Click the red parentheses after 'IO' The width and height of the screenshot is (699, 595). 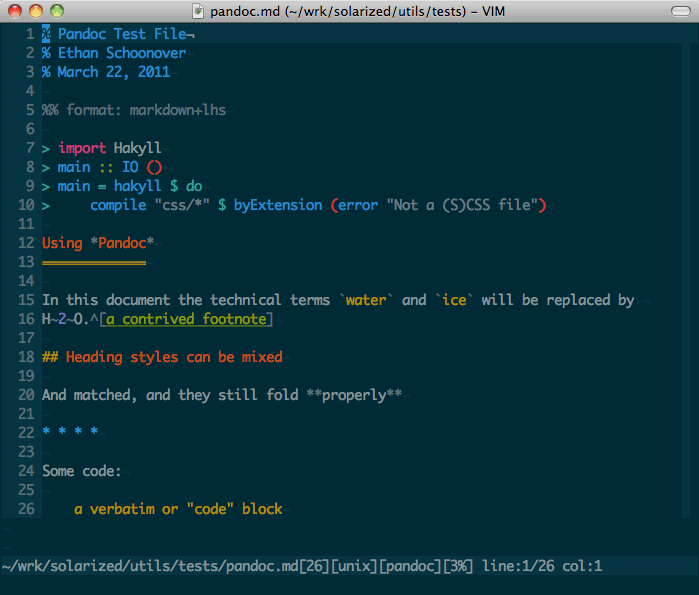pyautogui.click(x=154, y=167)
